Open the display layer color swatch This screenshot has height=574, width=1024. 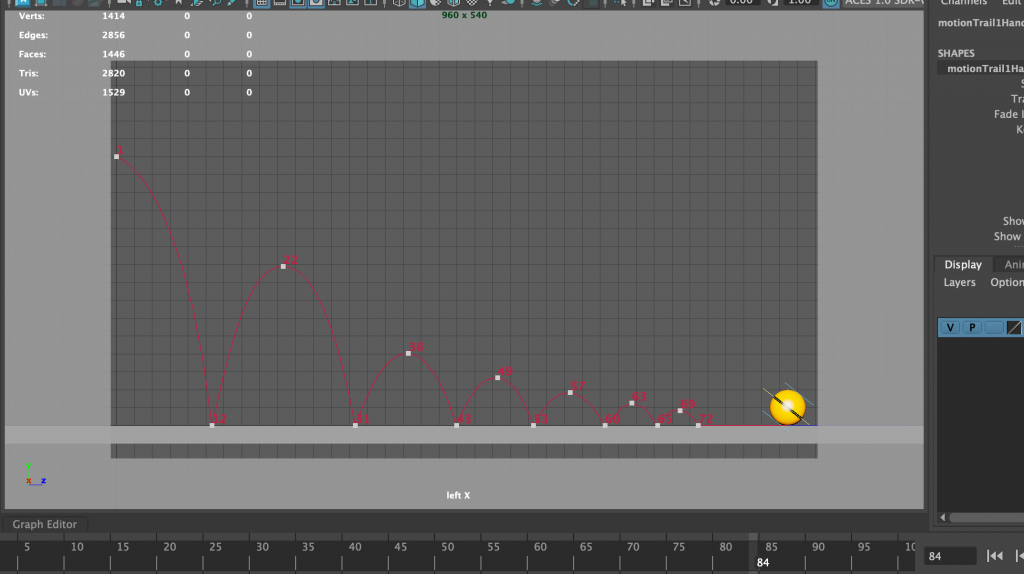(x=1014, y=327)
